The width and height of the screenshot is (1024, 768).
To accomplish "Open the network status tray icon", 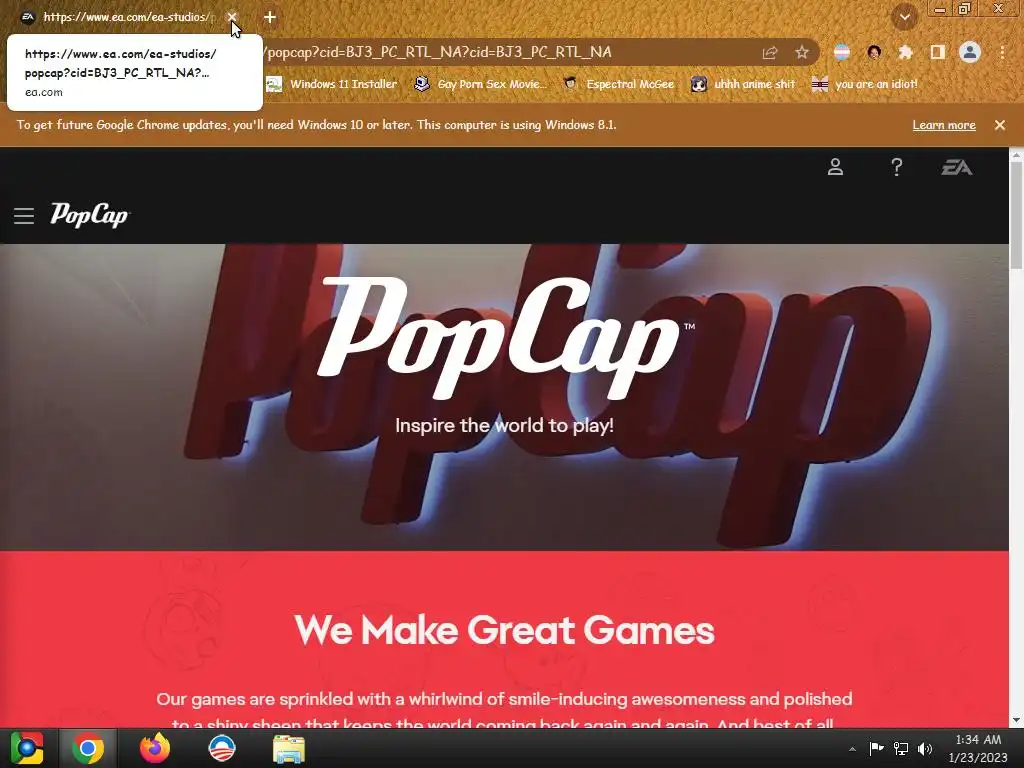I will tap(901, 748).
